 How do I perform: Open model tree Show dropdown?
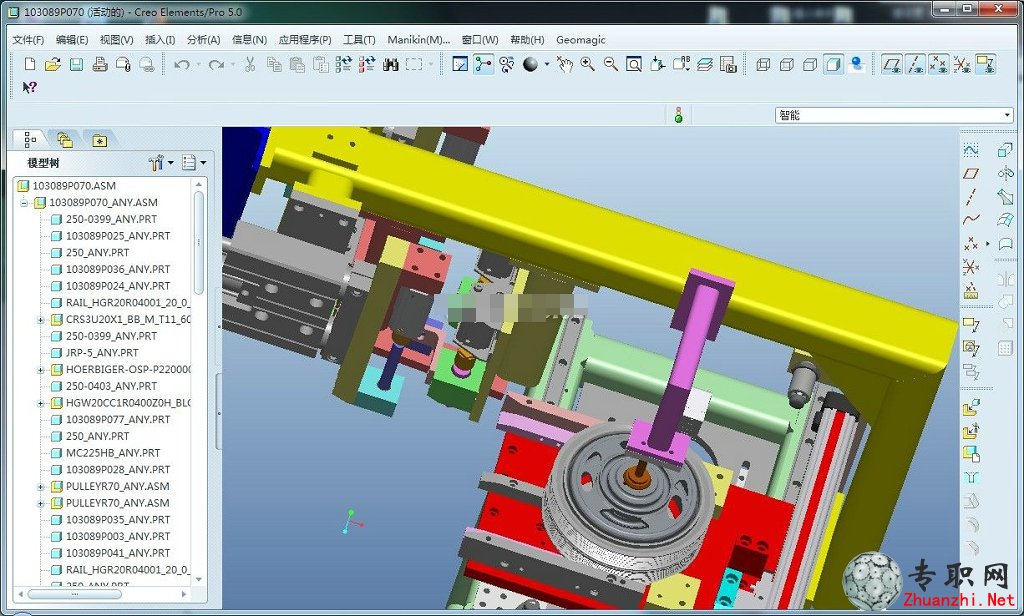pos(194,163)
